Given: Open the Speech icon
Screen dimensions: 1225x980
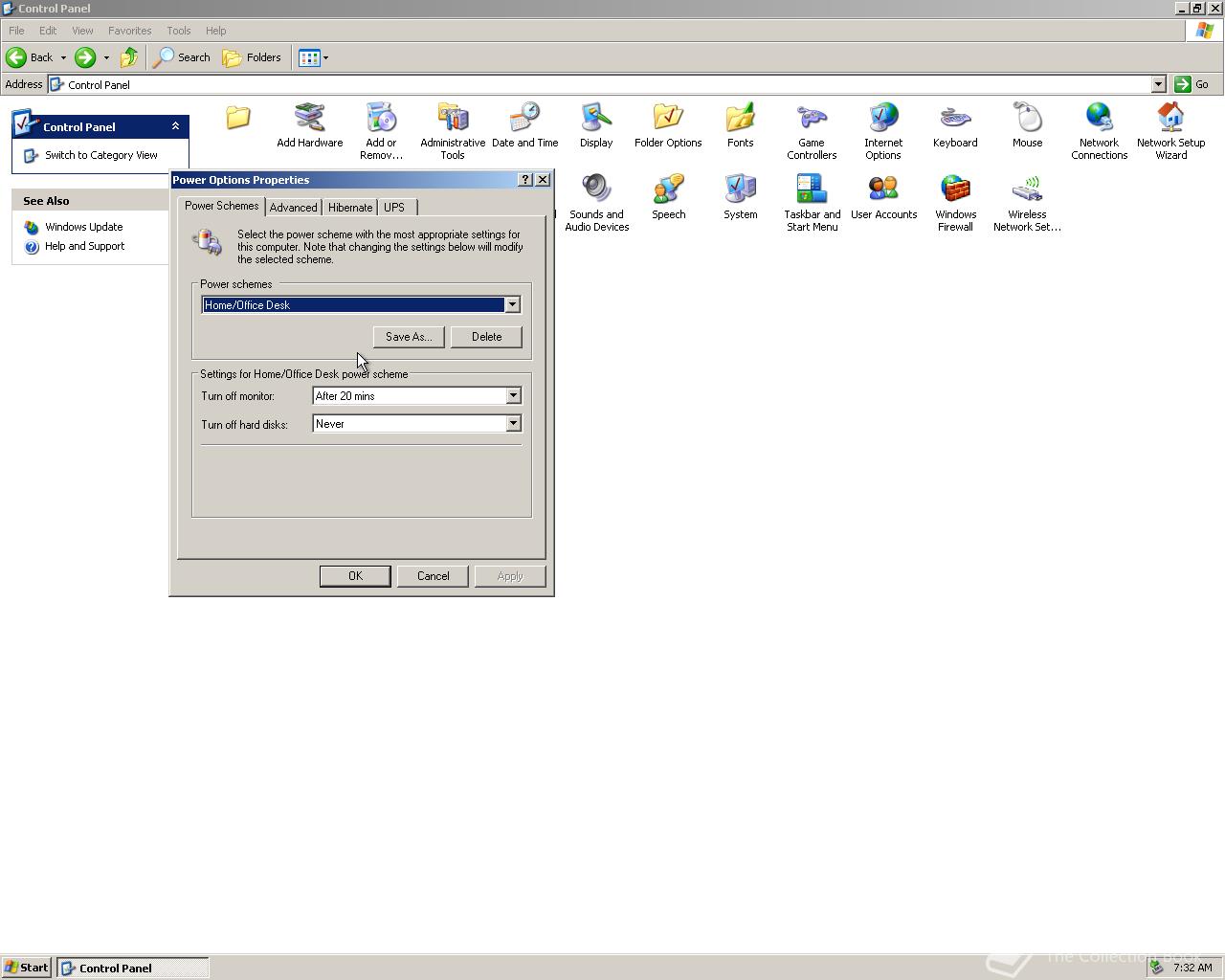Looking at the screenshot, I should click(x=668, y=197).
